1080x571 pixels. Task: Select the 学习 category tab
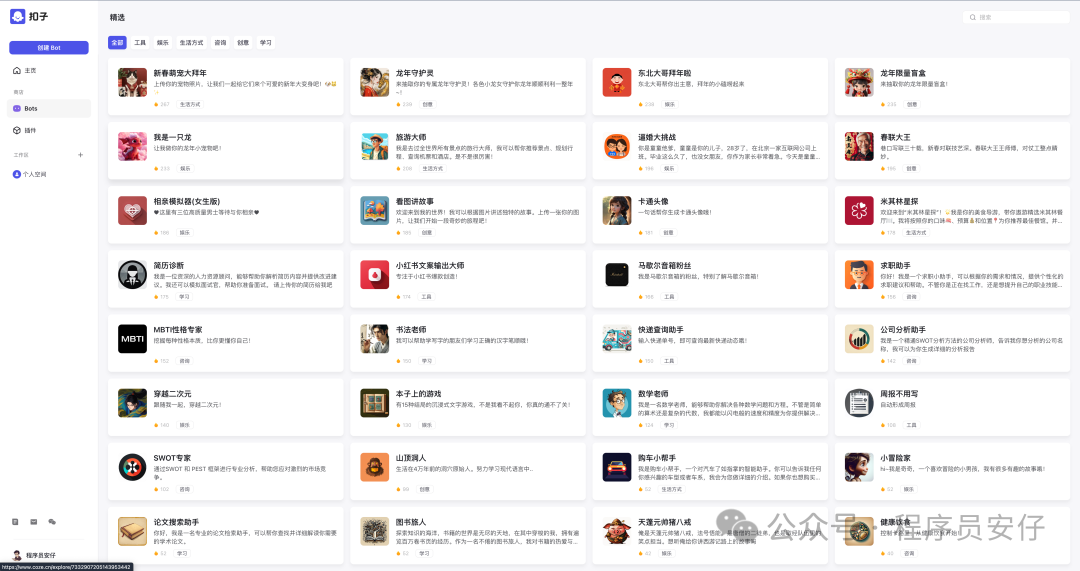(x=266, y=43)
